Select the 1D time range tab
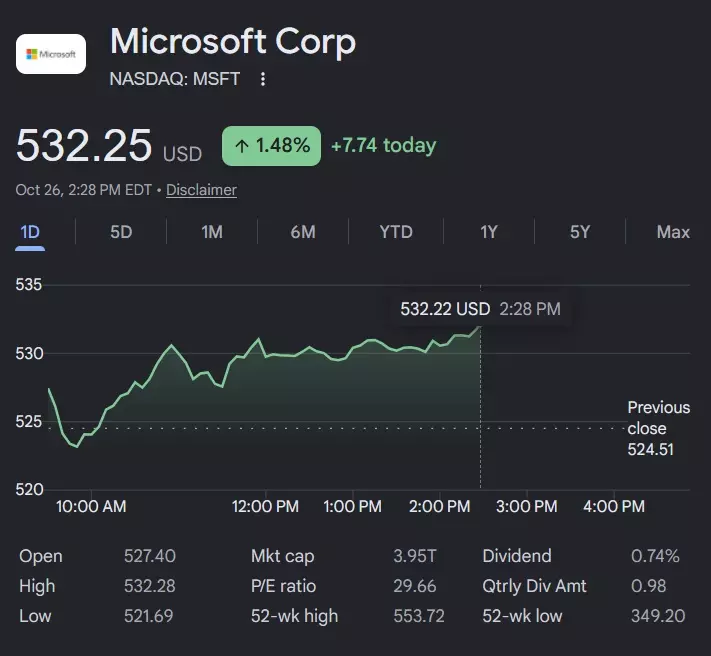This screenshot has height=656, width=711. [30, 232]
